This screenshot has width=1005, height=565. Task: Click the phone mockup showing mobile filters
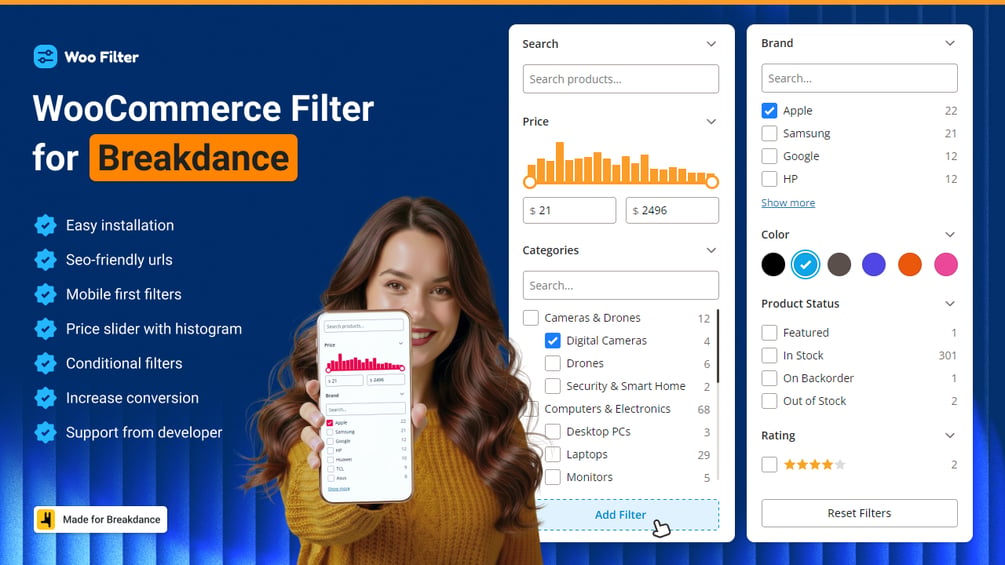365,406
